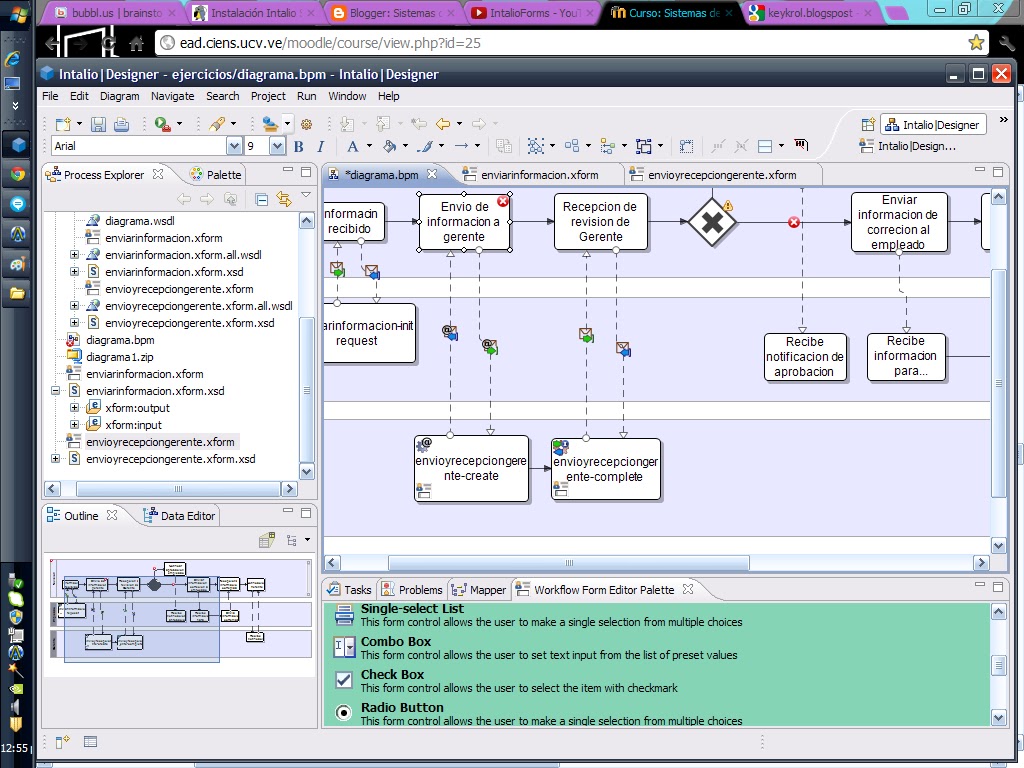Image resolution: width=1024 pixels, height=768 pixels.
Task: Click the Open Perspective icon
Action: [868, 124]
